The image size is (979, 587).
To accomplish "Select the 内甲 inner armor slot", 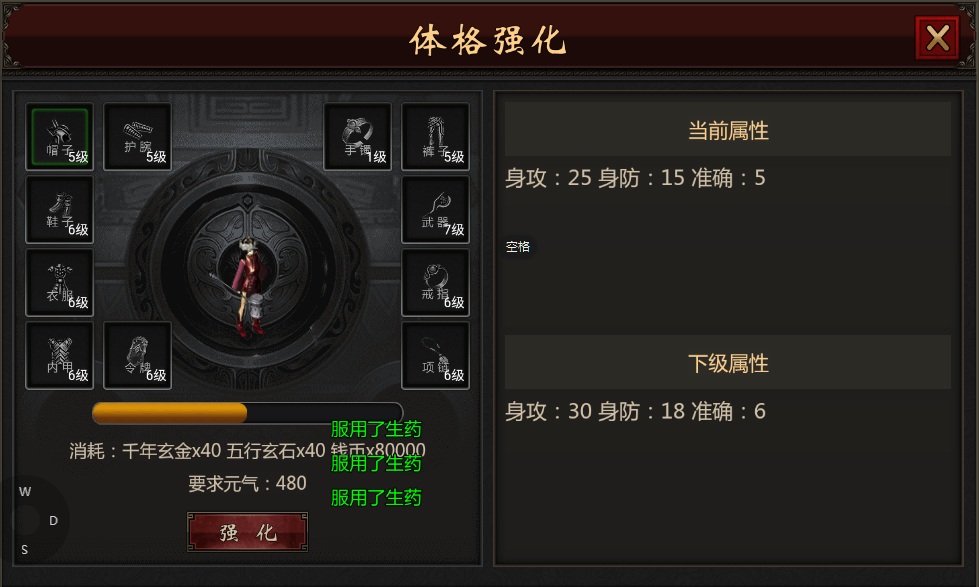I will tap(59, 356).
